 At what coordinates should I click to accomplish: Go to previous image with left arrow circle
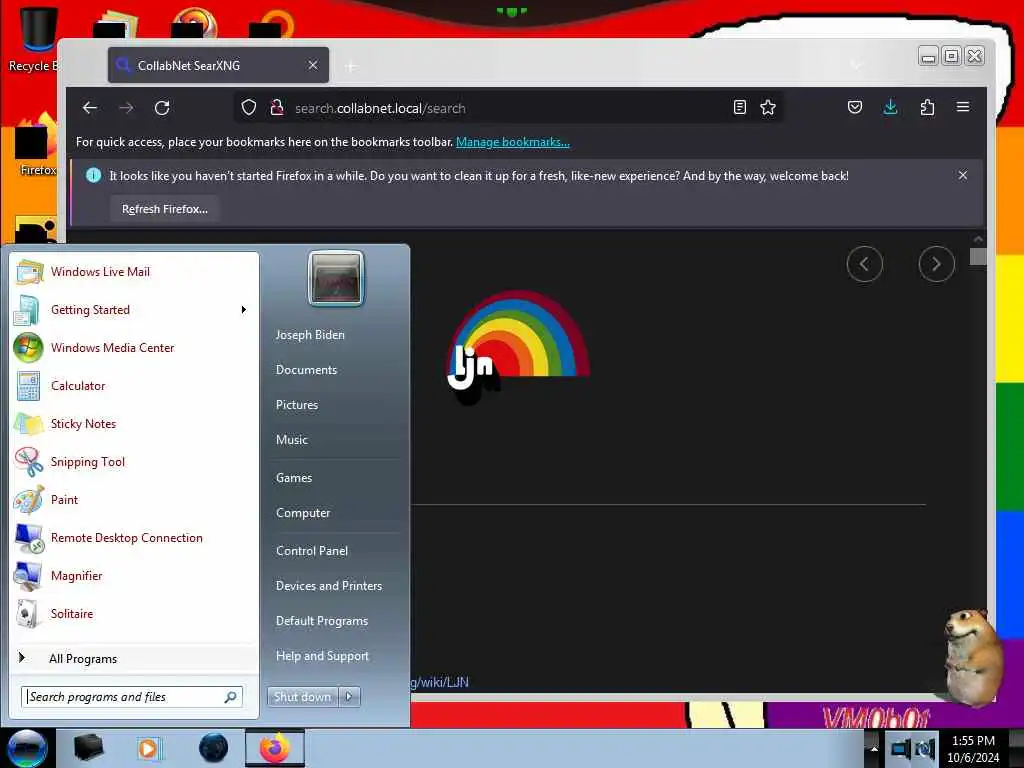click(865, 264)
